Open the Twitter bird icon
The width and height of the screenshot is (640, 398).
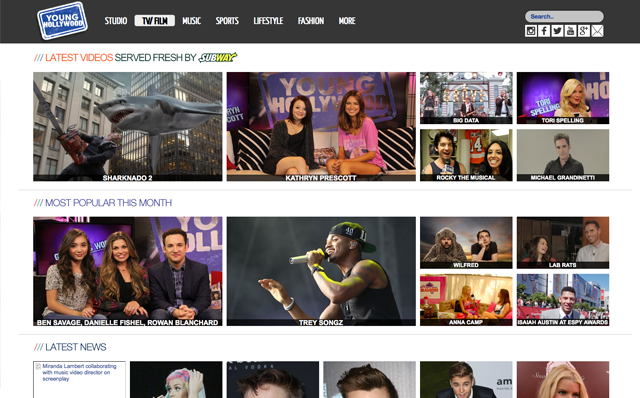[557, 31]
